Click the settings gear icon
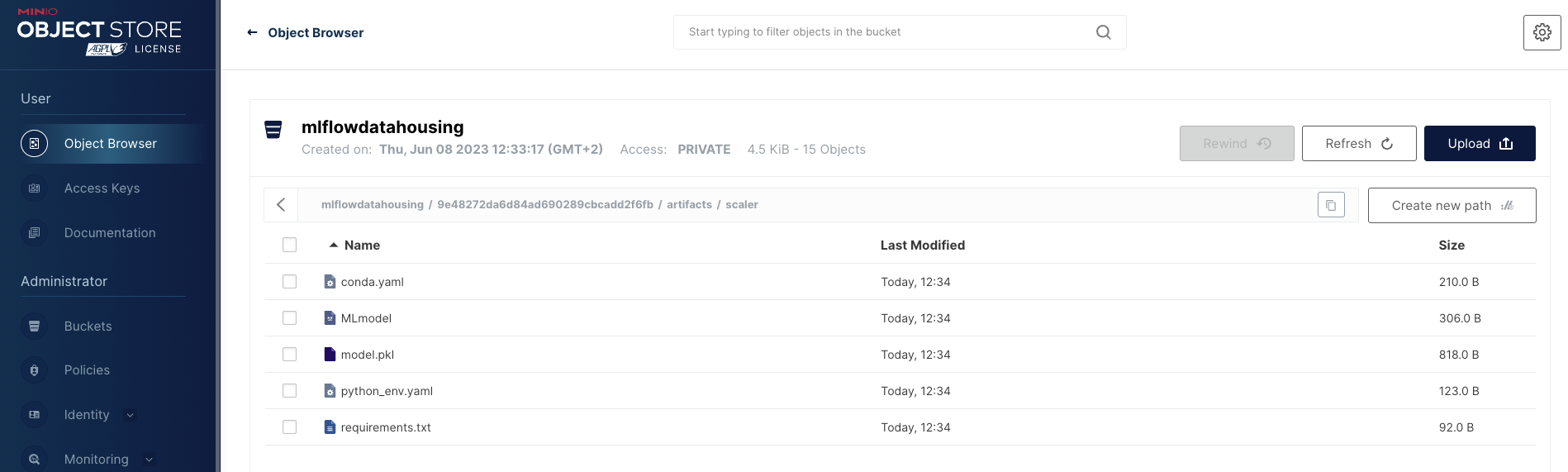 tap(1542, 32)
